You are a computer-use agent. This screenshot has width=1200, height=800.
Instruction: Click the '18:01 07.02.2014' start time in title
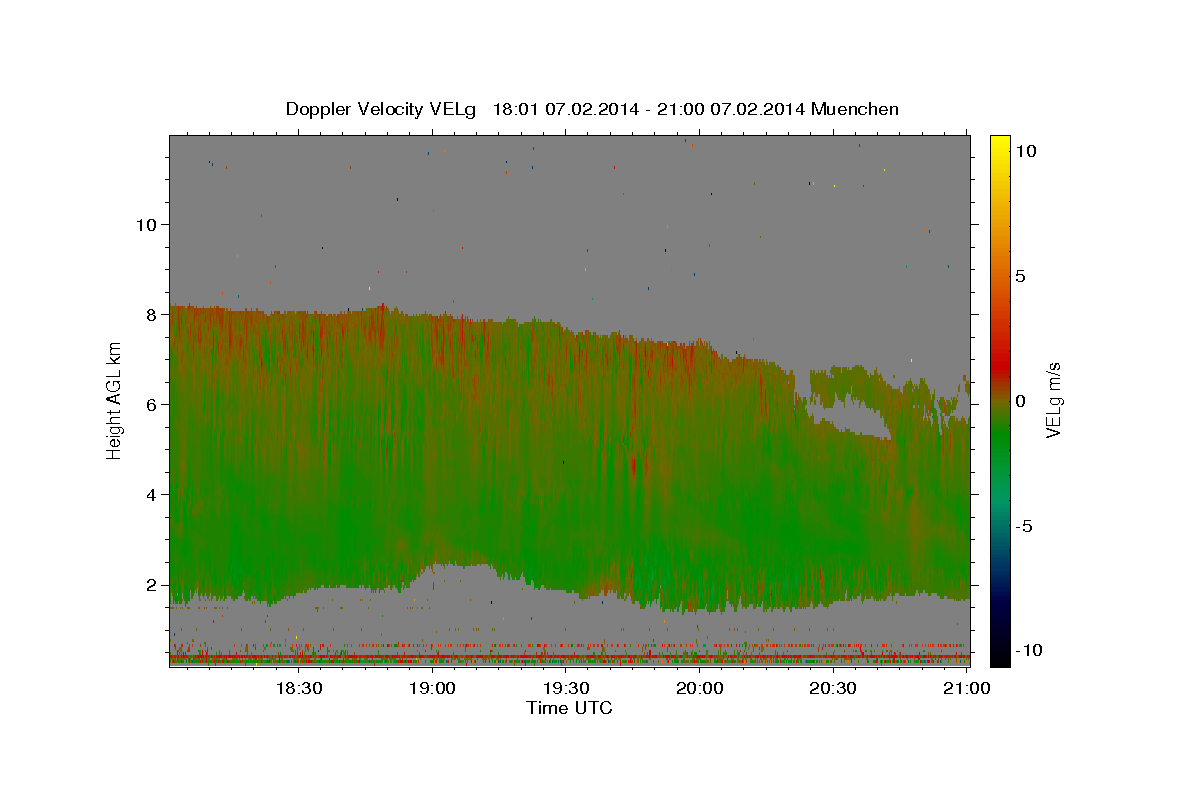(x=565, y=109)
